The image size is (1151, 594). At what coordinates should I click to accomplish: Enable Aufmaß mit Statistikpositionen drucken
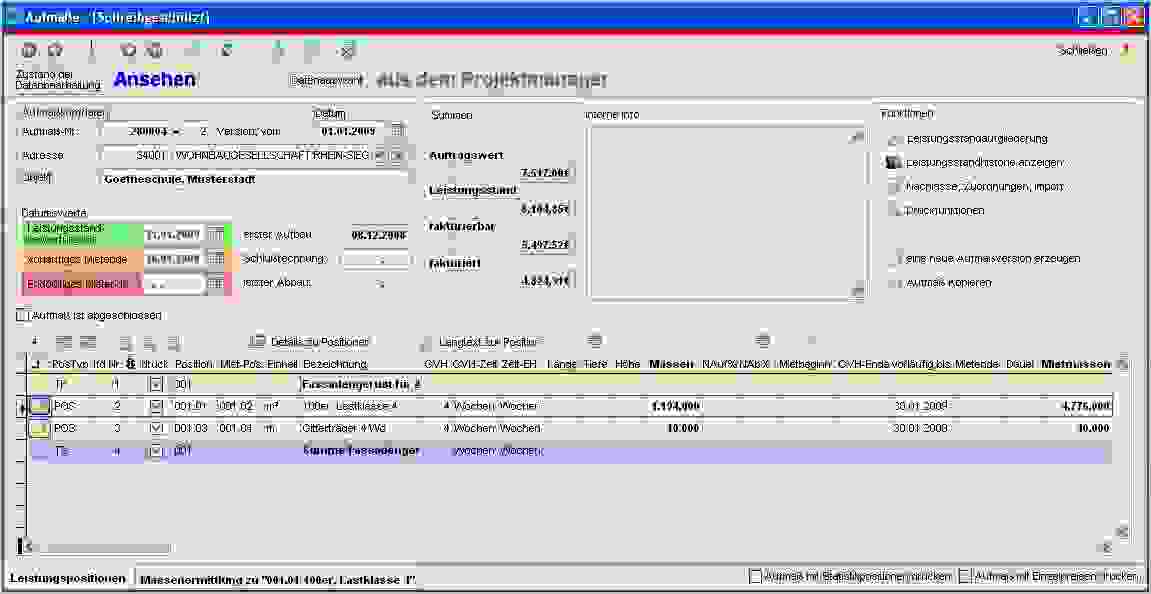[x=756, y=577]
